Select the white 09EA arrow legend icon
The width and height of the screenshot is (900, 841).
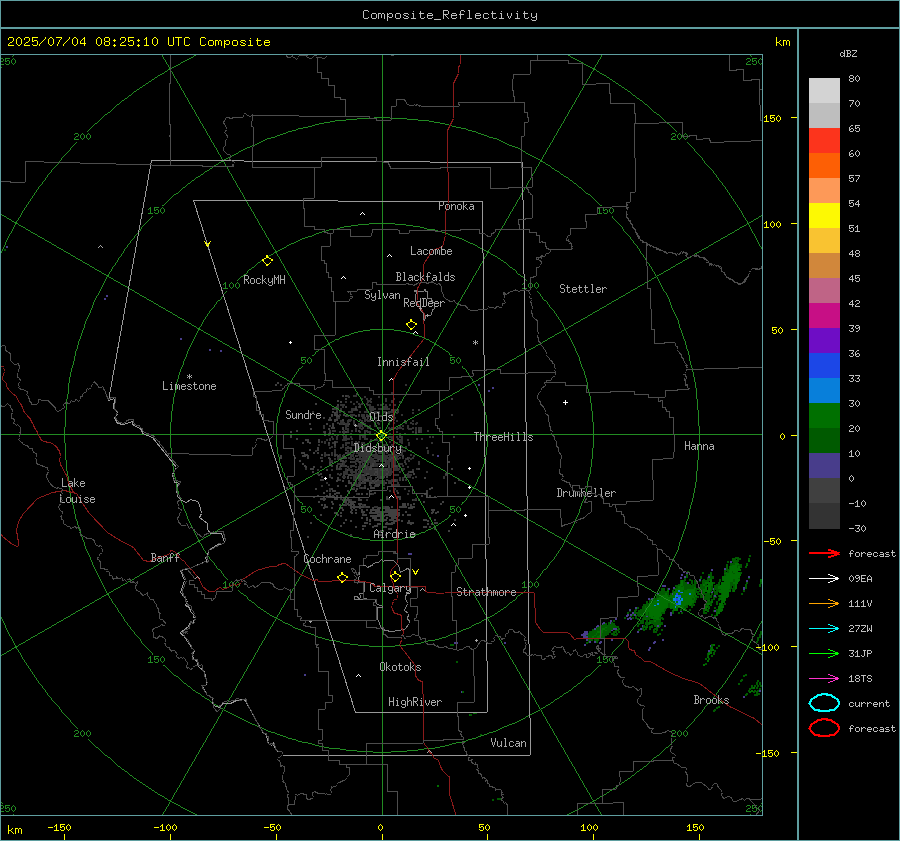pos(824,579)
